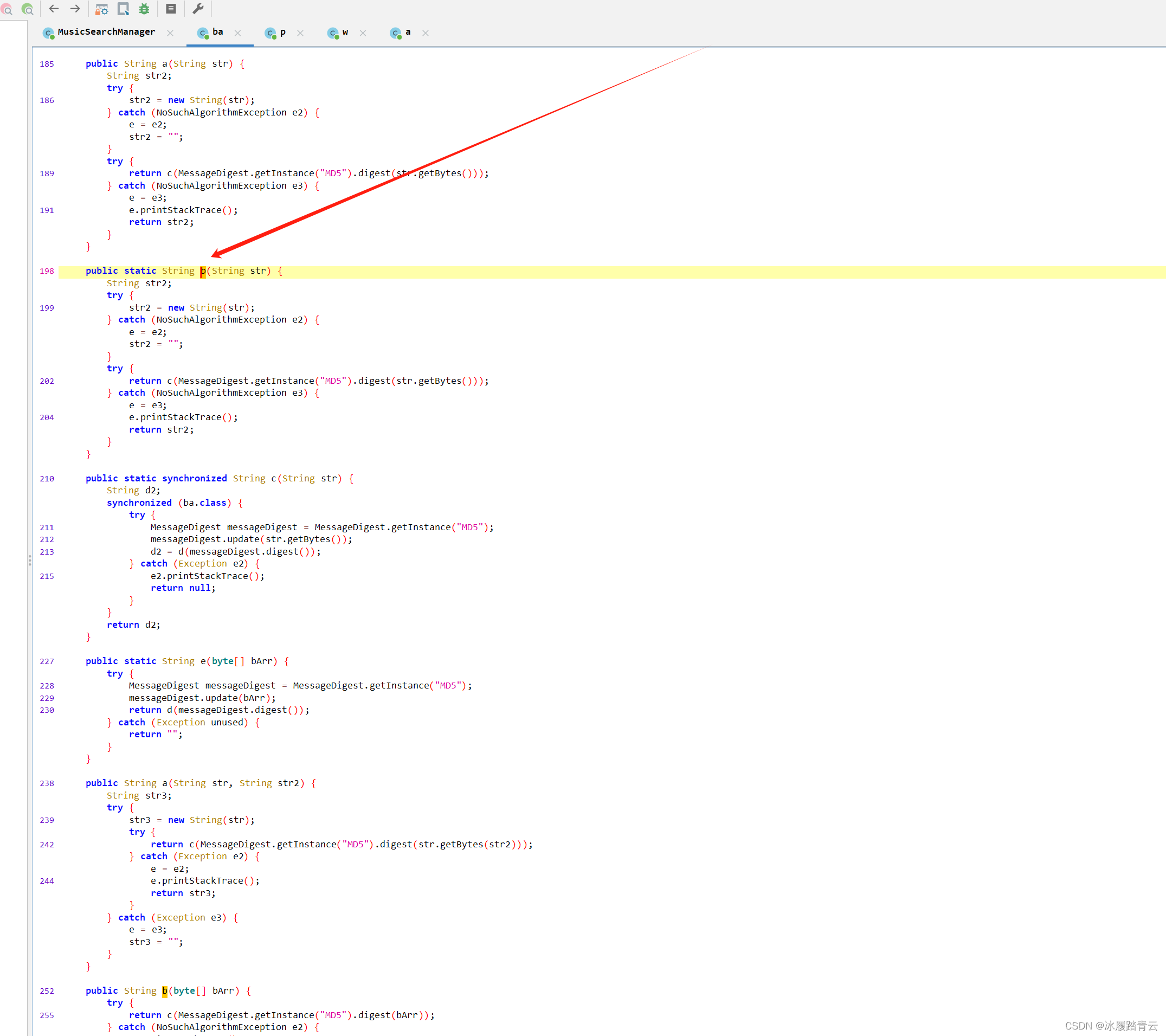
Task: Click "MD5" string on line 202
Action: 334,381
